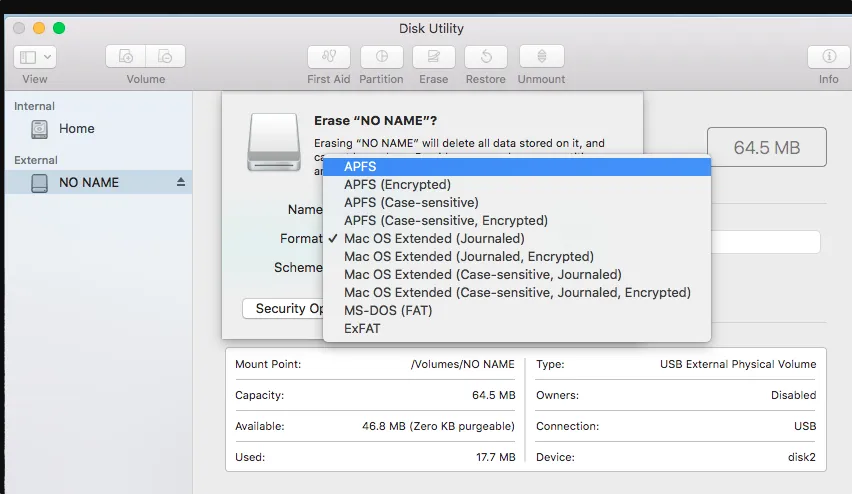Click the Capacity value 64.5 MB
Viewport: 852px width, 494px height.
493,395
